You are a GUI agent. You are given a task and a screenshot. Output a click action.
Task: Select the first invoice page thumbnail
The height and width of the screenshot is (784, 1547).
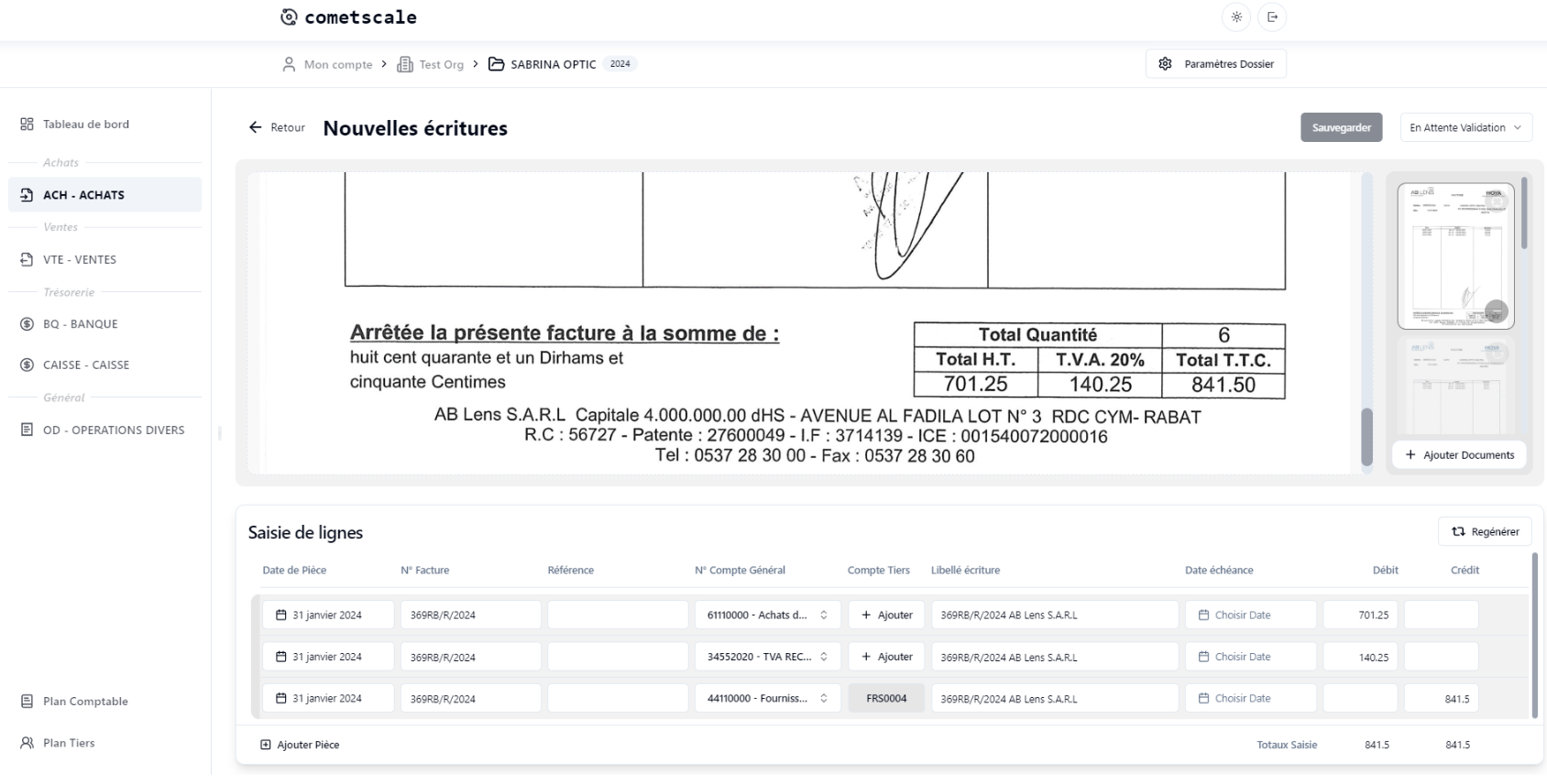pyautogui.click(x=1454, y=255)
